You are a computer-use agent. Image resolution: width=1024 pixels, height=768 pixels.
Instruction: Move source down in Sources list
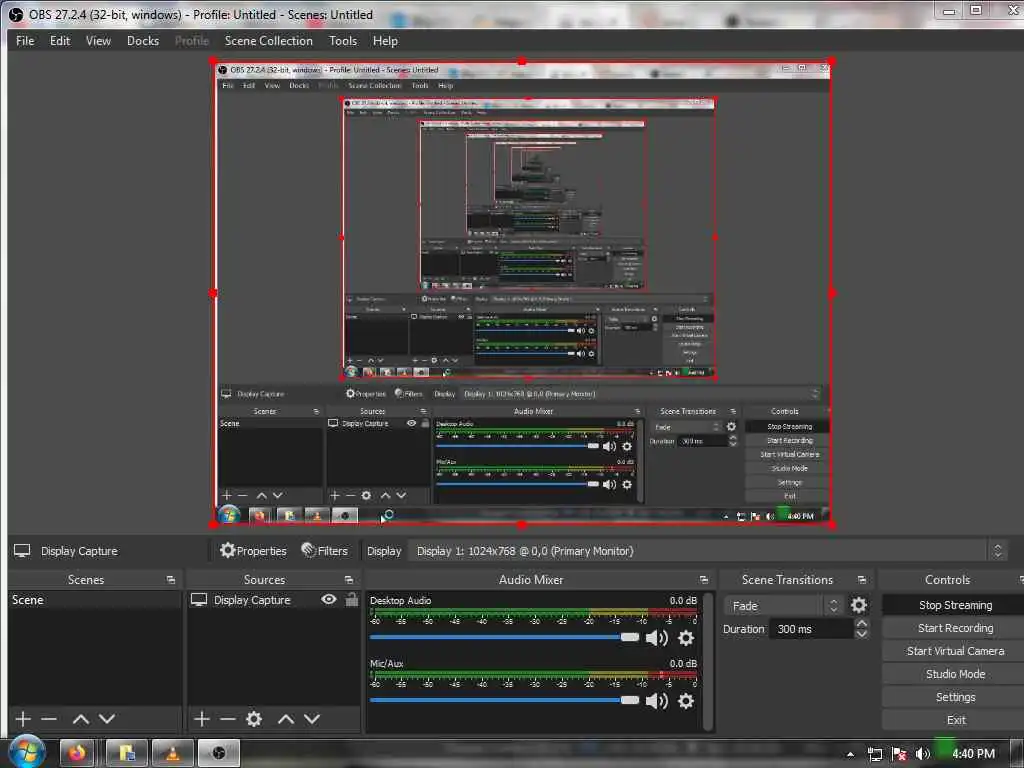(x=312, y=718)
